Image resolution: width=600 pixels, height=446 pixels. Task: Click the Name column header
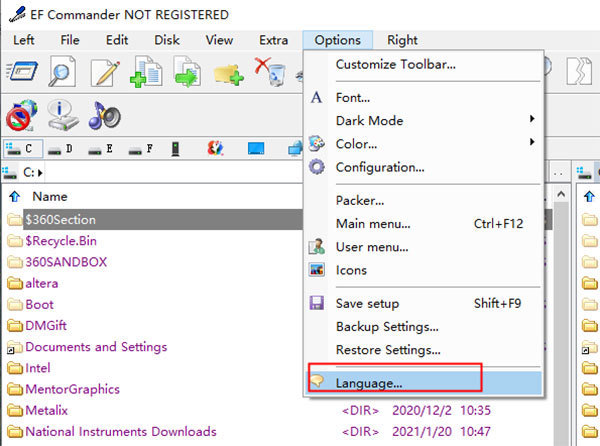[x=50, y=197]
